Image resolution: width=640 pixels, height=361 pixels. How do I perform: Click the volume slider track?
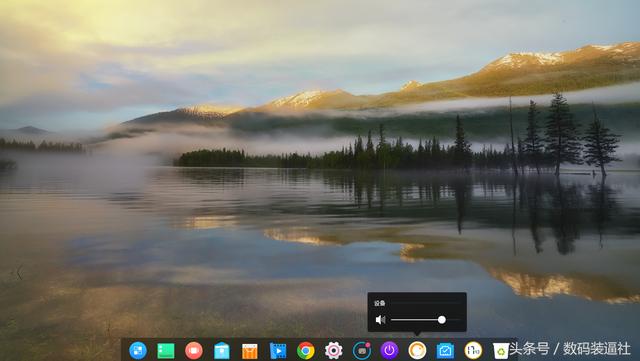point(425,320)
